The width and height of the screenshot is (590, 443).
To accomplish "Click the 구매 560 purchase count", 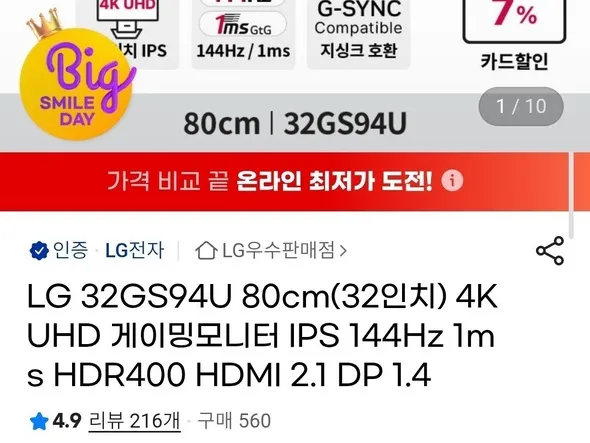I will (x=234, y=421).
